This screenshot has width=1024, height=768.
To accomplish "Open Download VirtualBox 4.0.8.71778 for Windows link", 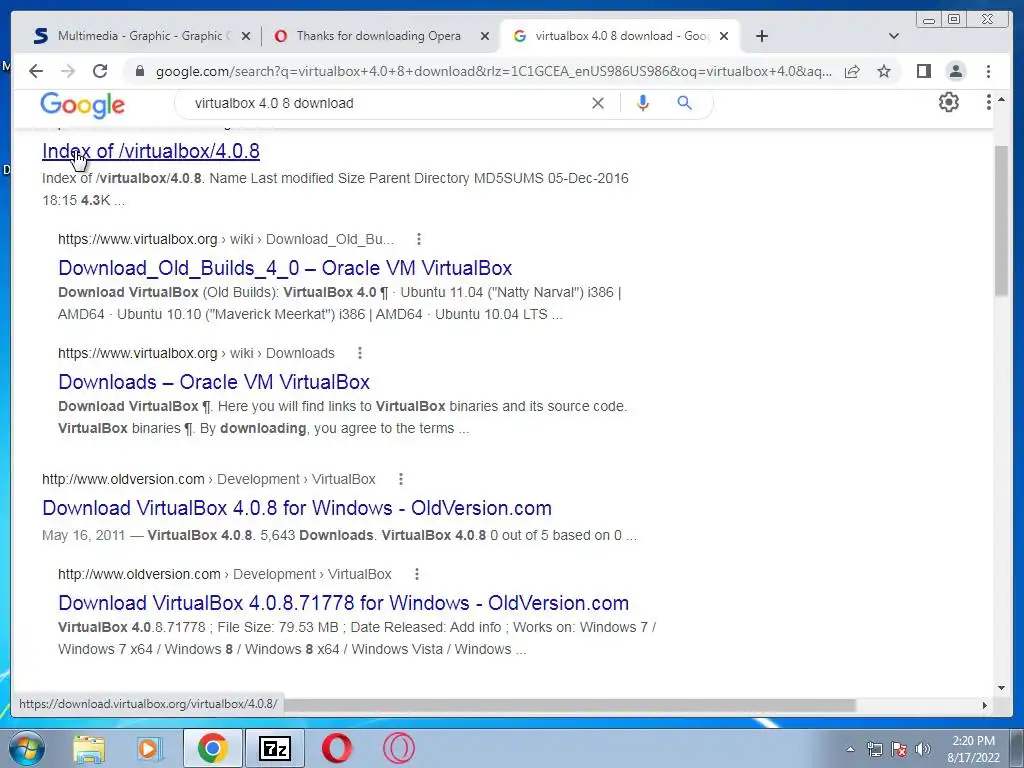I will pyautogui.click(x=344, y=603).
